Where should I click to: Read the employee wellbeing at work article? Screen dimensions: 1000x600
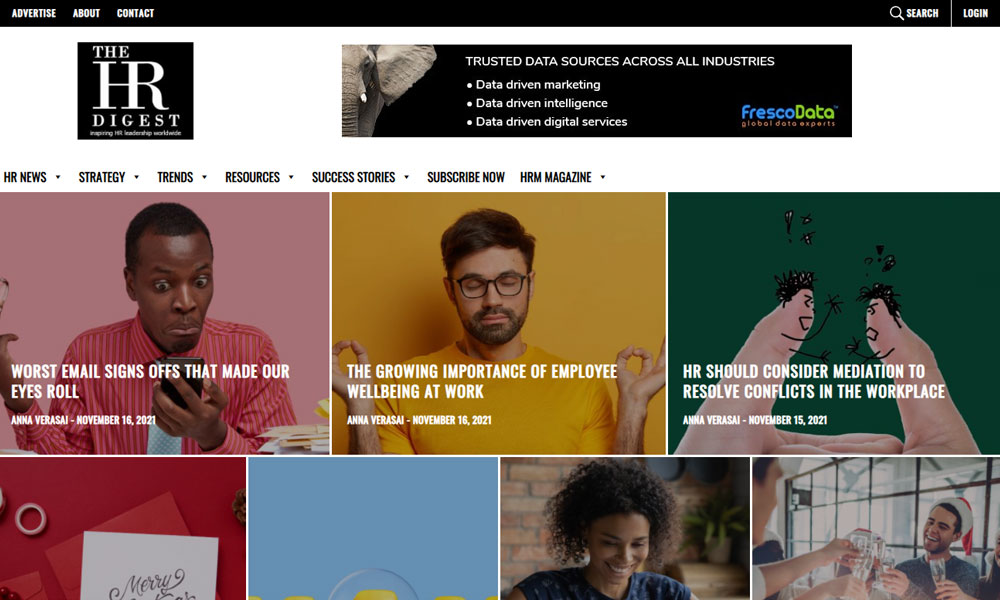482,381
